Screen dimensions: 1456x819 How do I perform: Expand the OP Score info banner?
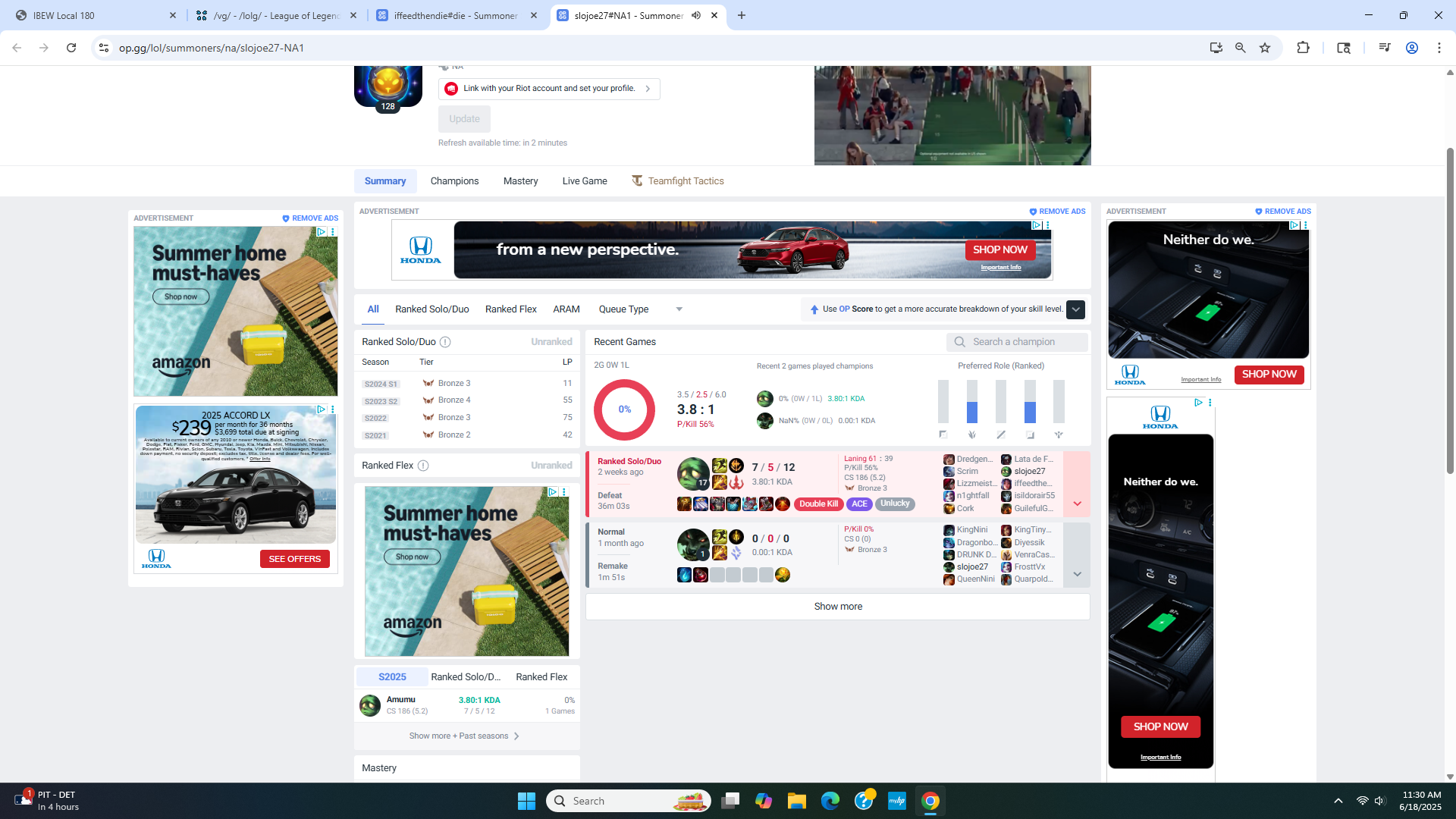[1075, 309]
